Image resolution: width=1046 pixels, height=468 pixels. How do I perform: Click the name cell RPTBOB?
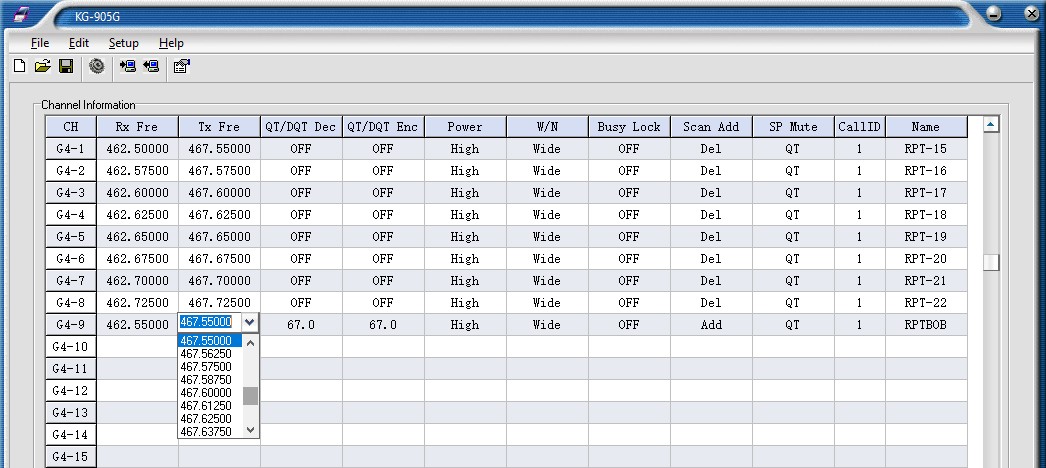tap(926, 325)
